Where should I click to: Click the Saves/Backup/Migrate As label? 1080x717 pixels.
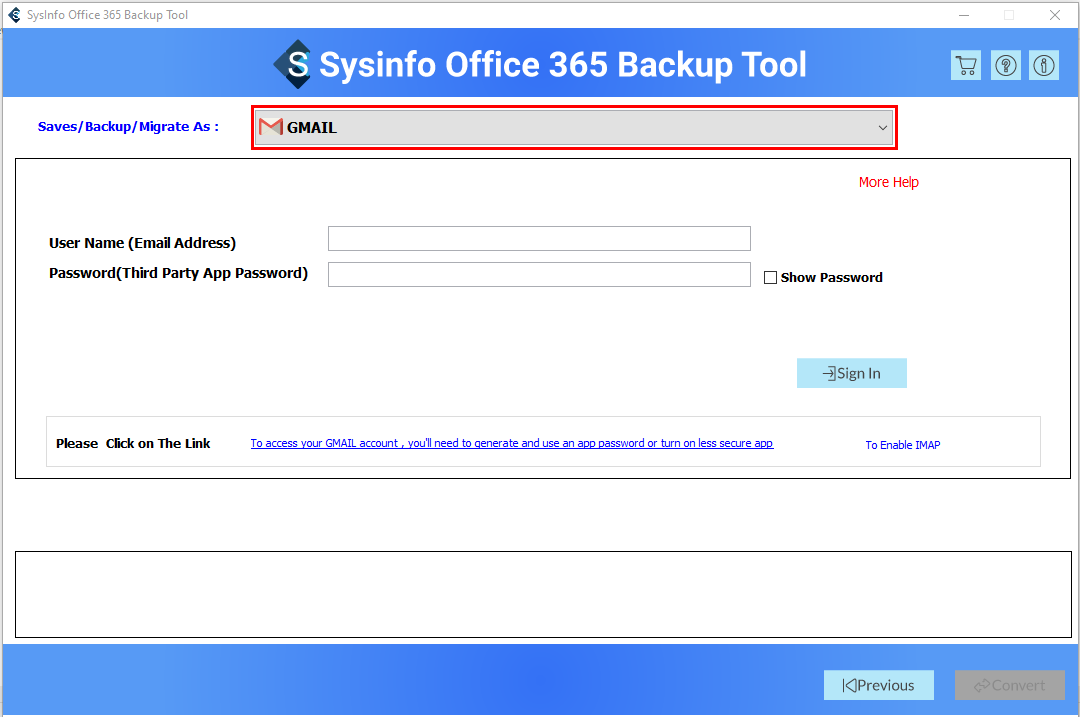coord(128,127)
